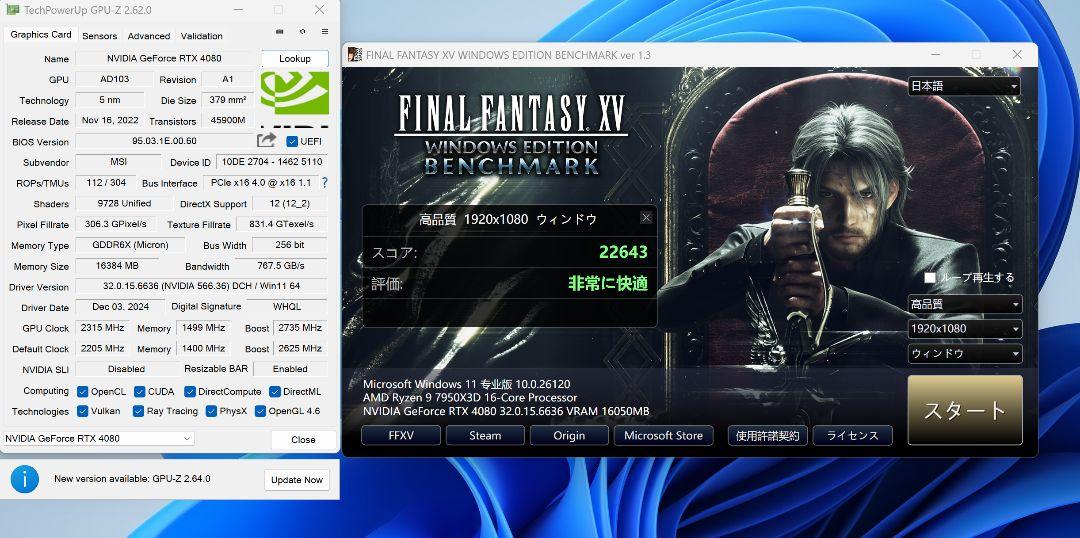1080x538 pixels.
Task: Toggle the DirectML checkbox
Action: coord(275,391)
